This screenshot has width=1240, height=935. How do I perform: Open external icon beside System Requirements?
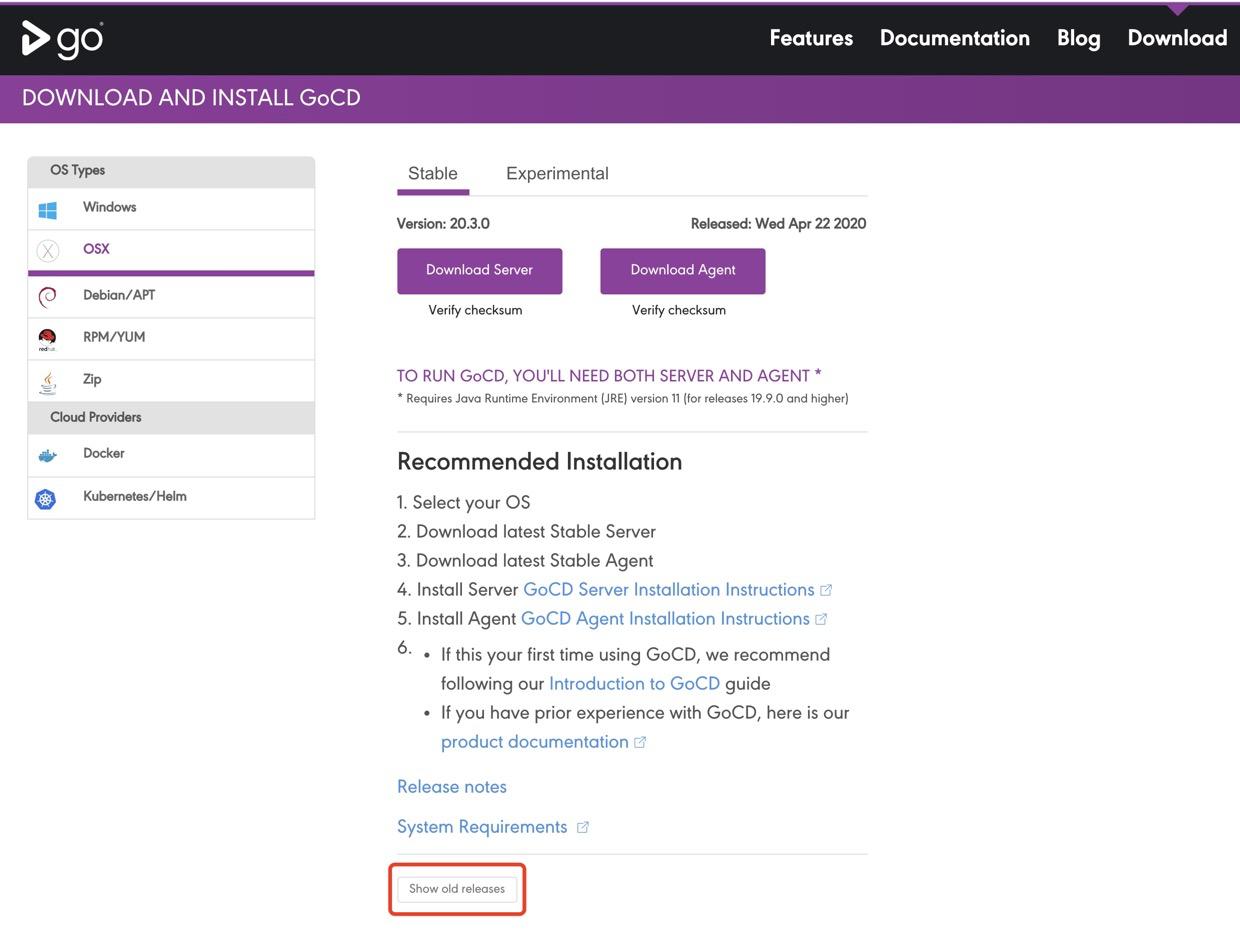583,827
